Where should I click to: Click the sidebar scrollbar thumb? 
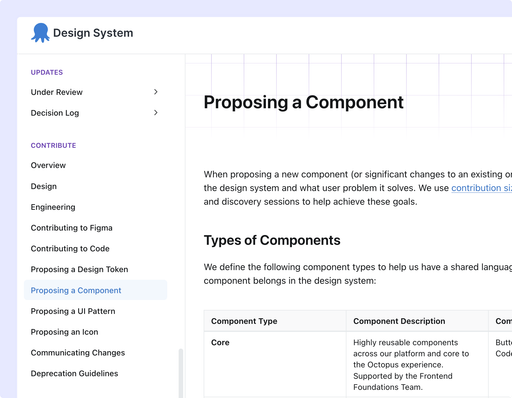click(181, 373)
